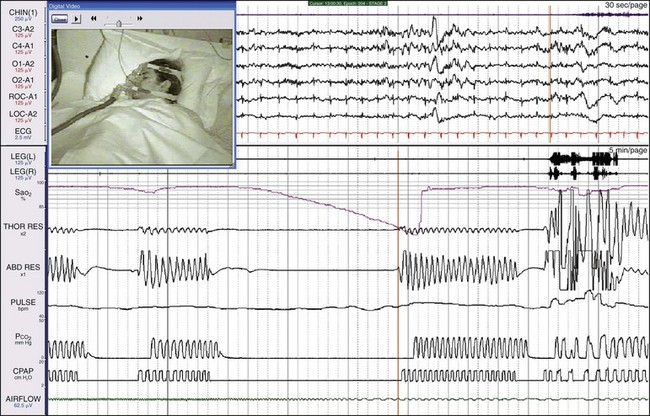Viewport: 650px width, 416px height.
Task: Select the O1-A2 channel label
Action: (22, 63)
